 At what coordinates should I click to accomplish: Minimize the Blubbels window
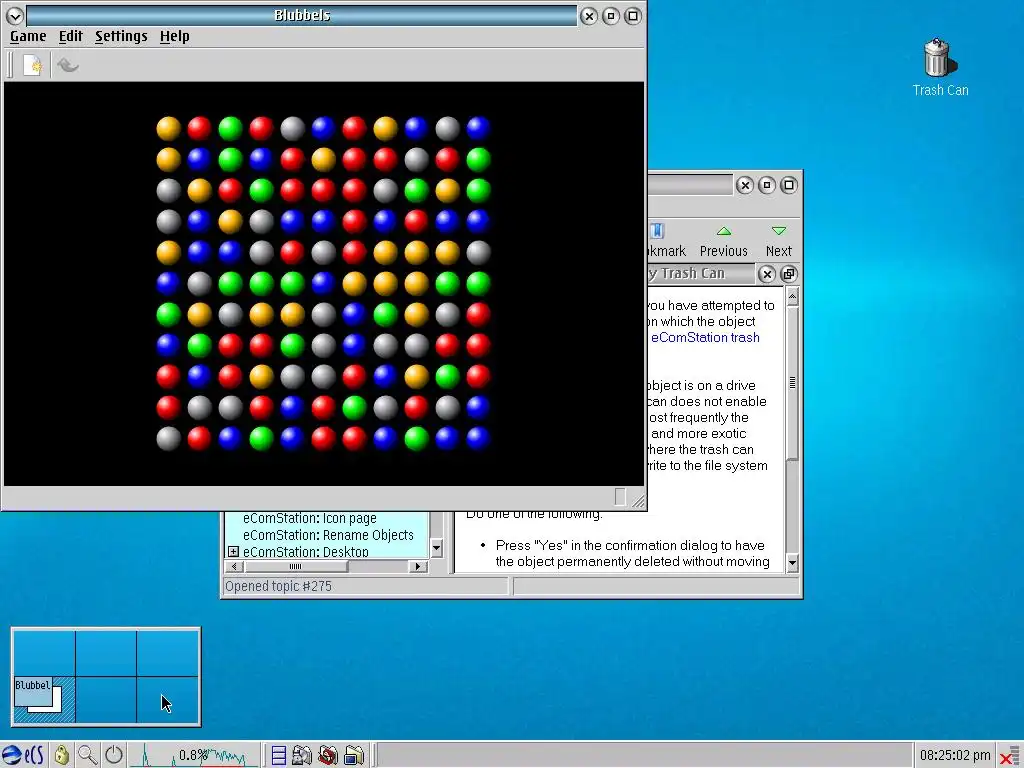(x=611, y=16)
